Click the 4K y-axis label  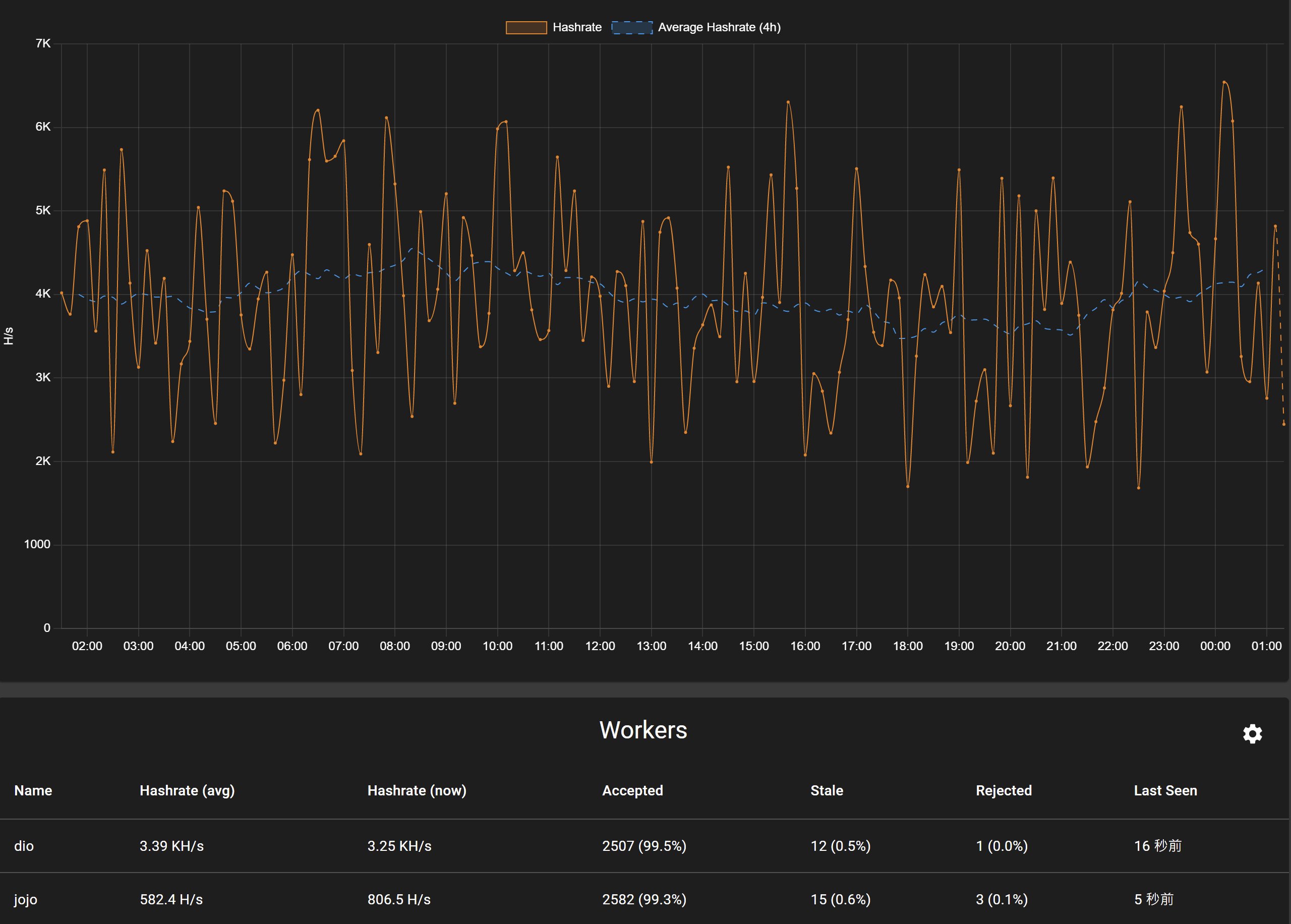[43, 294]
